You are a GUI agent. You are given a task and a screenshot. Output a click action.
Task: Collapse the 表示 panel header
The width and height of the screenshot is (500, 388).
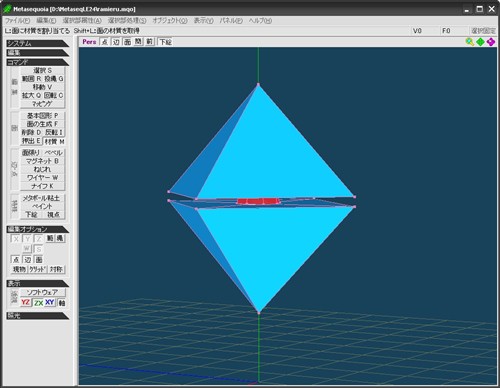pos(38,284)
